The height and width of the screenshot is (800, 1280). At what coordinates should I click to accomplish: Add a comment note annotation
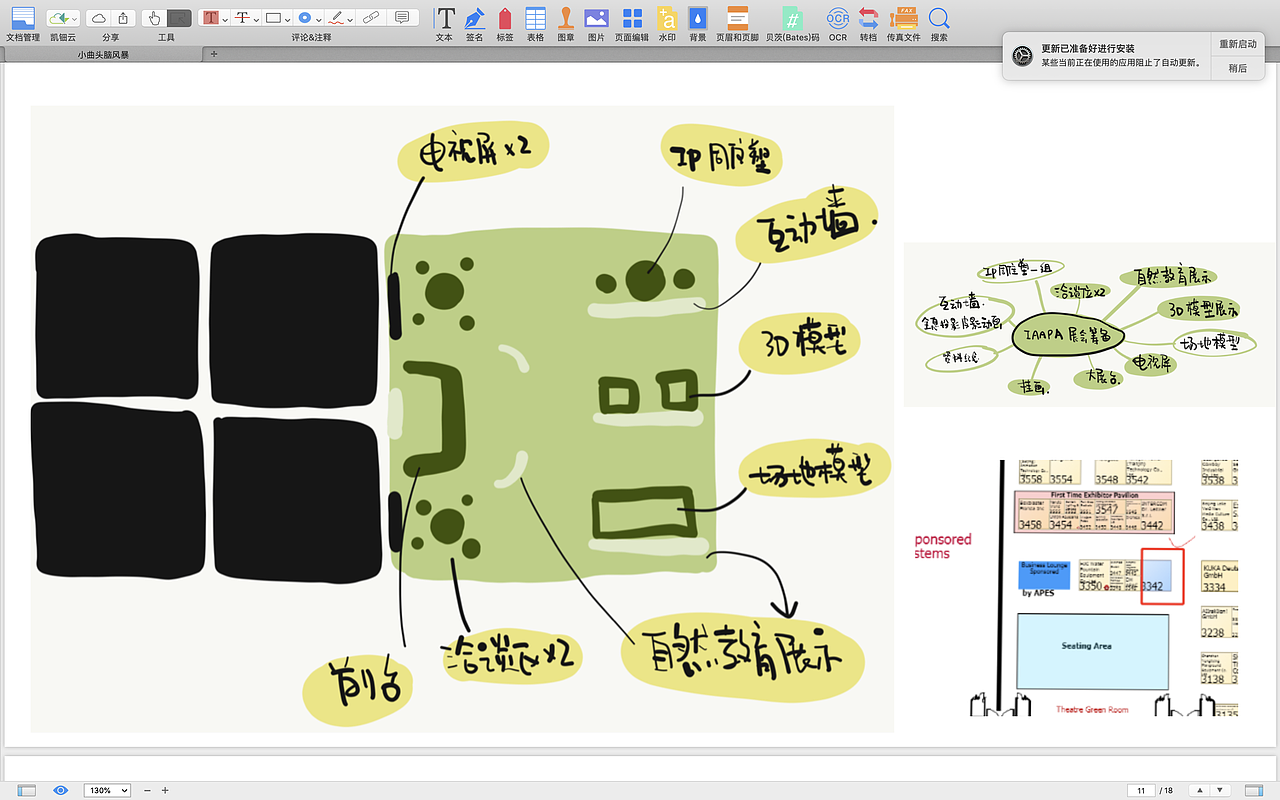[x=402, y=18]
